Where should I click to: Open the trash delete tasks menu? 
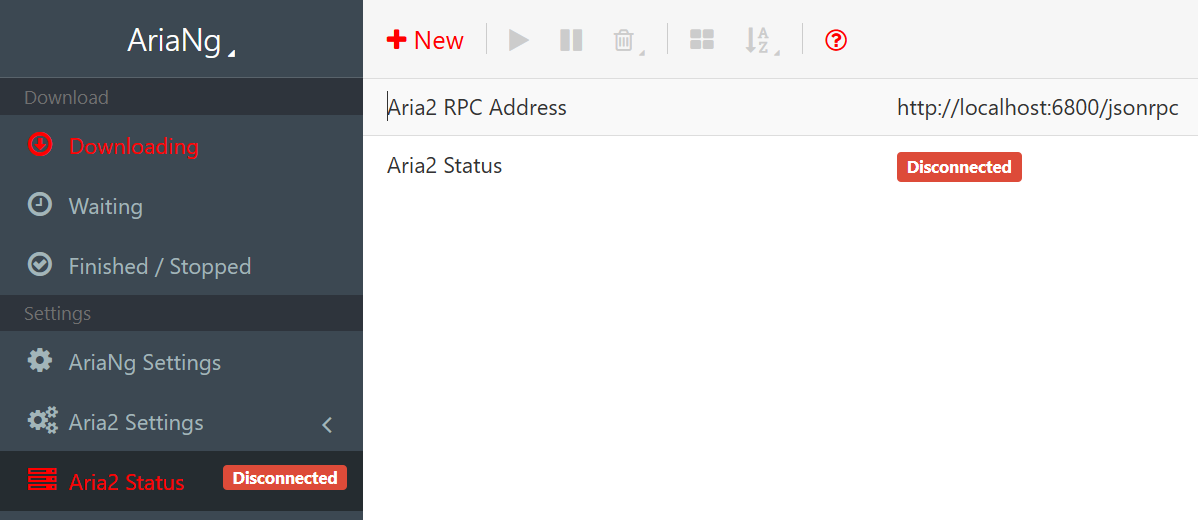(627, 40)
